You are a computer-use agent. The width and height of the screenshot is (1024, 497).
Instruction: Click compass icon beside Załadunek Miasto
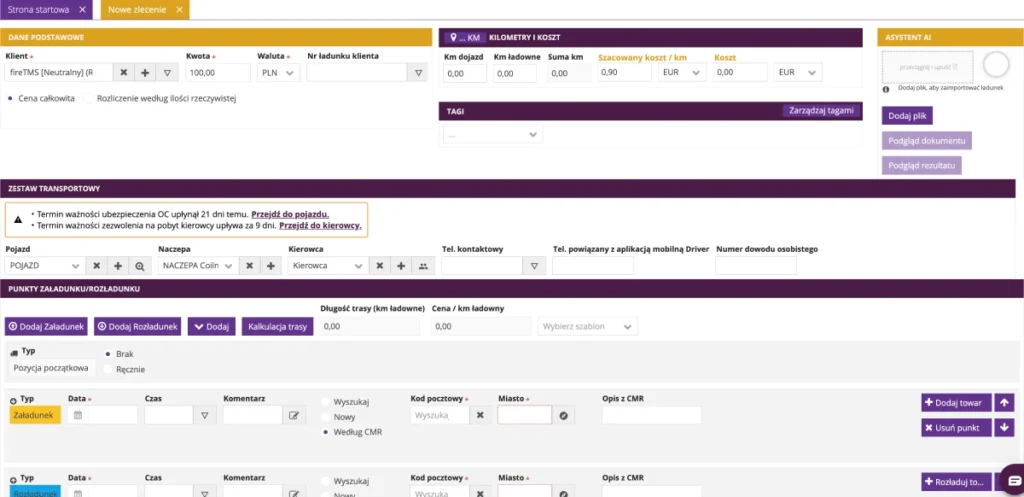coord(563,415)
